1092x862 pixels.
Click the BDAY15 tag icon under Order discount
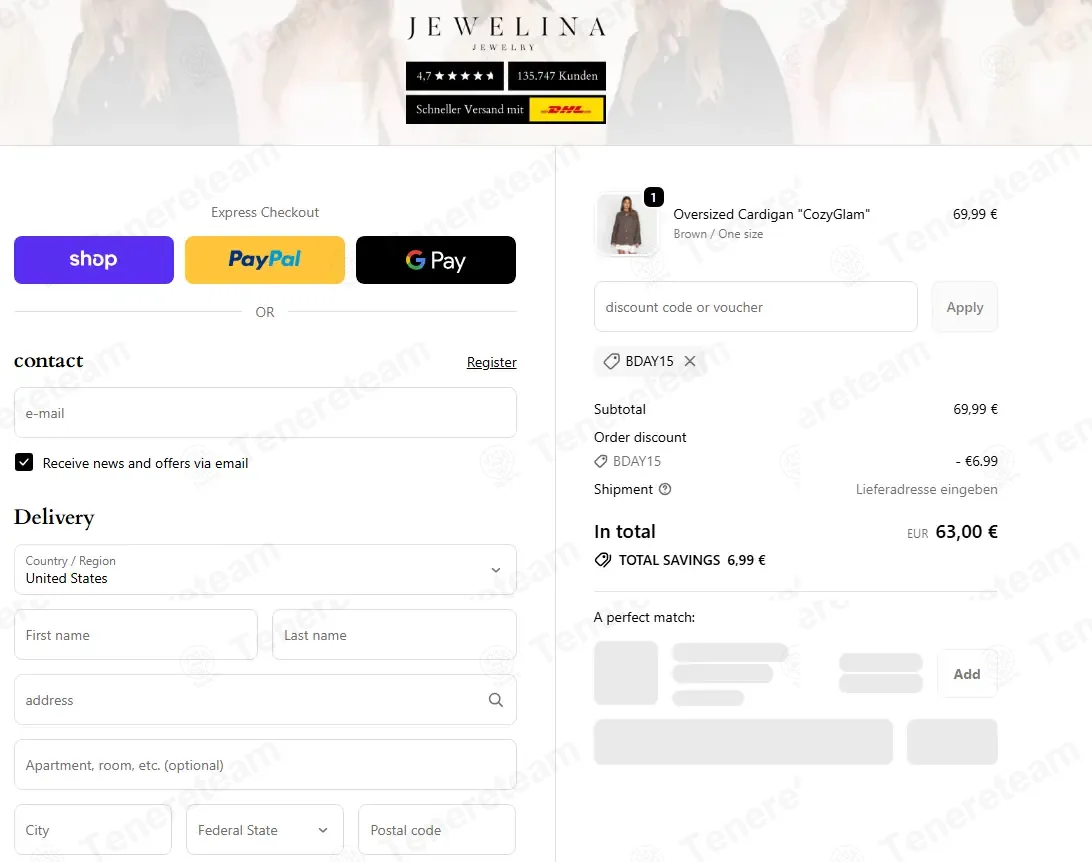point(600,462)
